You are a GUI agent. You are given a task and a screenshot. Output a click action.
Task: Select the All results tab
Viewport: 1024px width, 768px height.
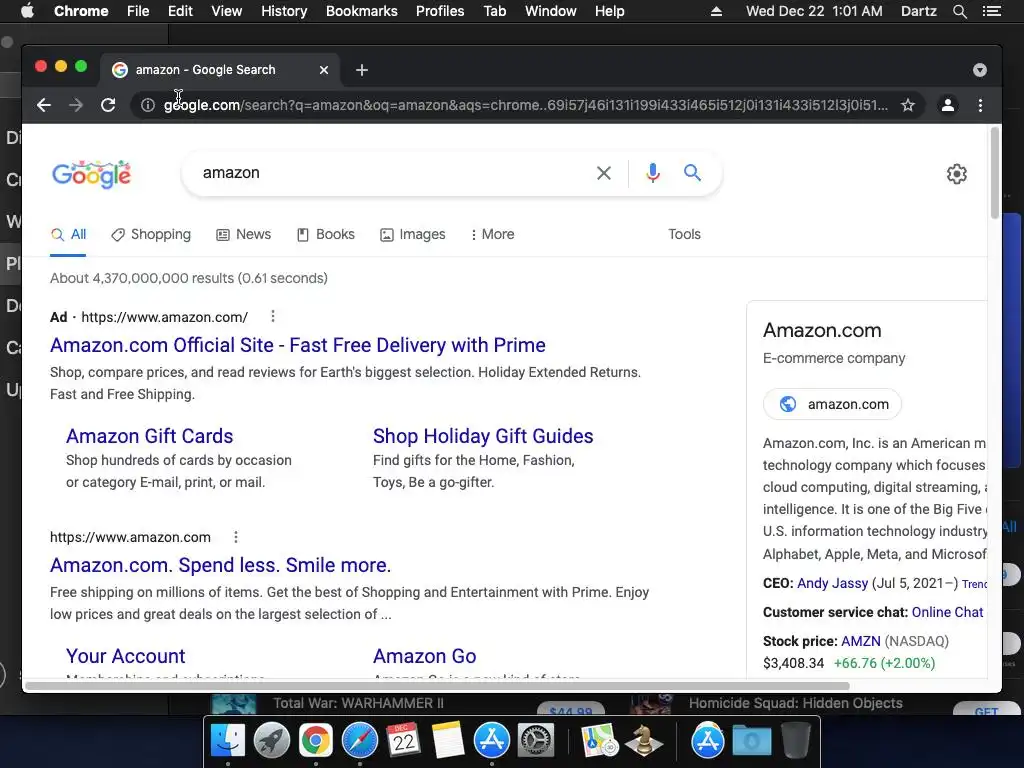pyautogui.click(x=69, y=234)
